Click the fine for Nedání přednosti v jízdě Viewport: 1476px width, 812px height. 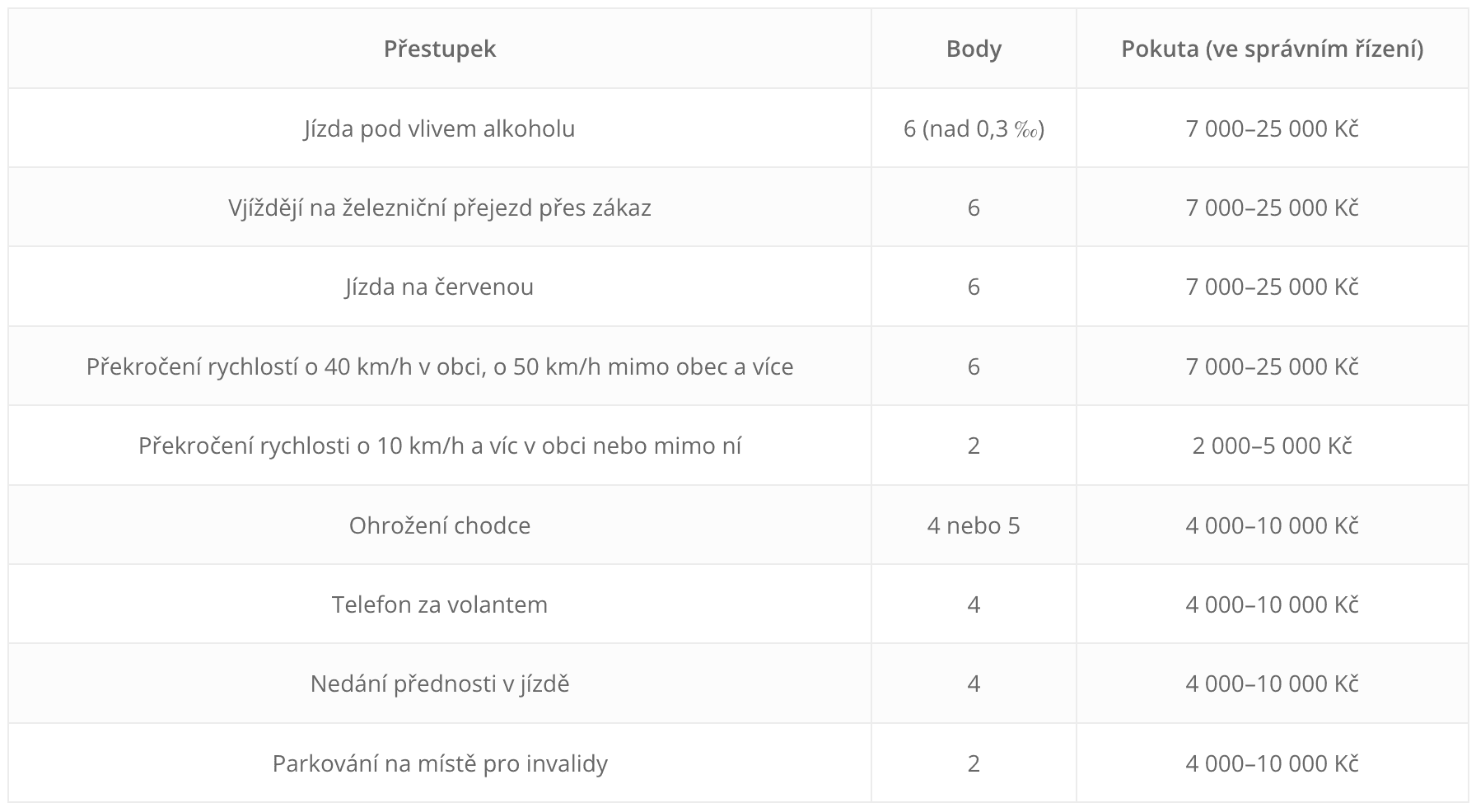coord(1272,684)
